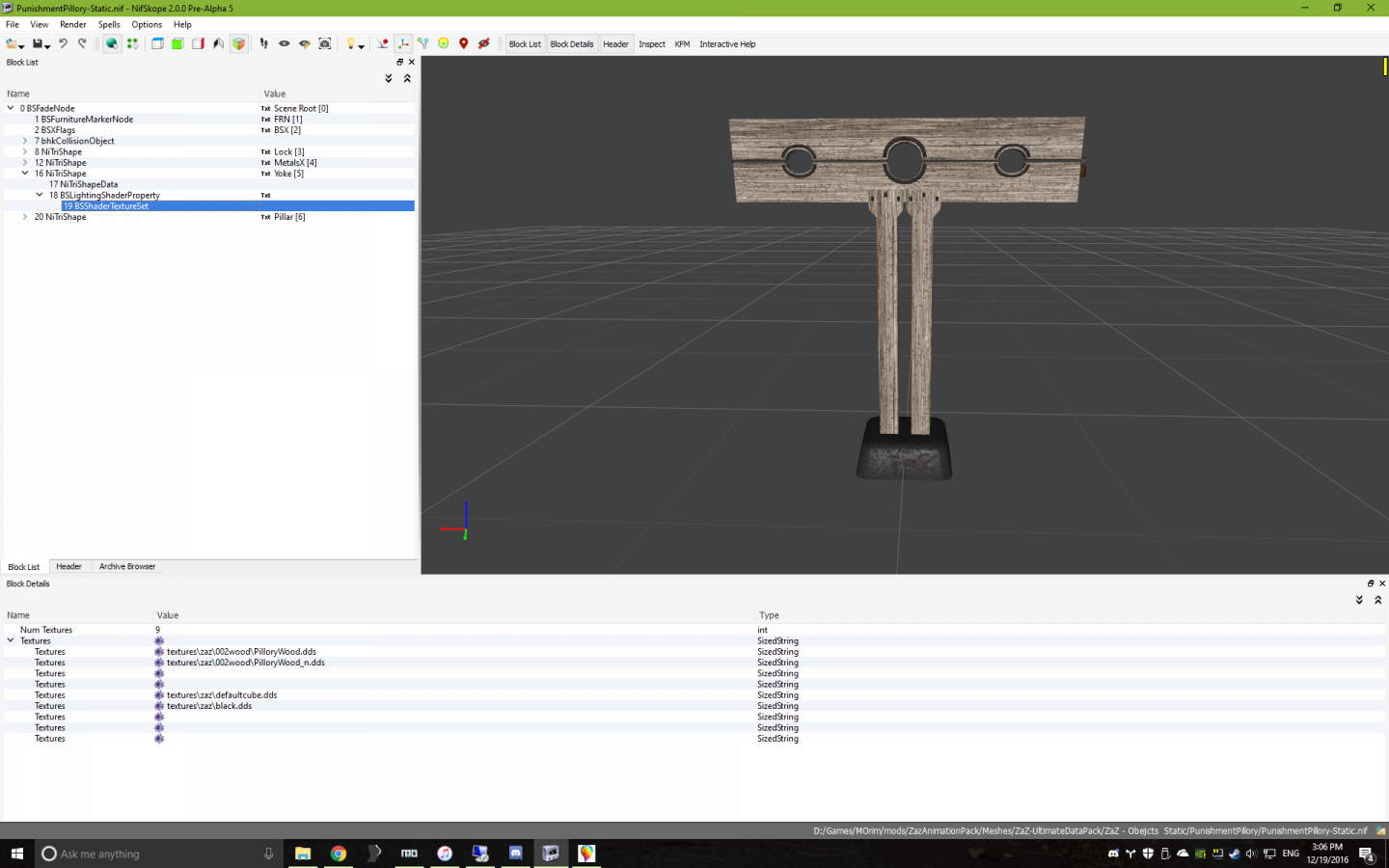Click the Inspect button in toolbar
The width and height of the screenshot is (1389, 868).
(652, 44)
